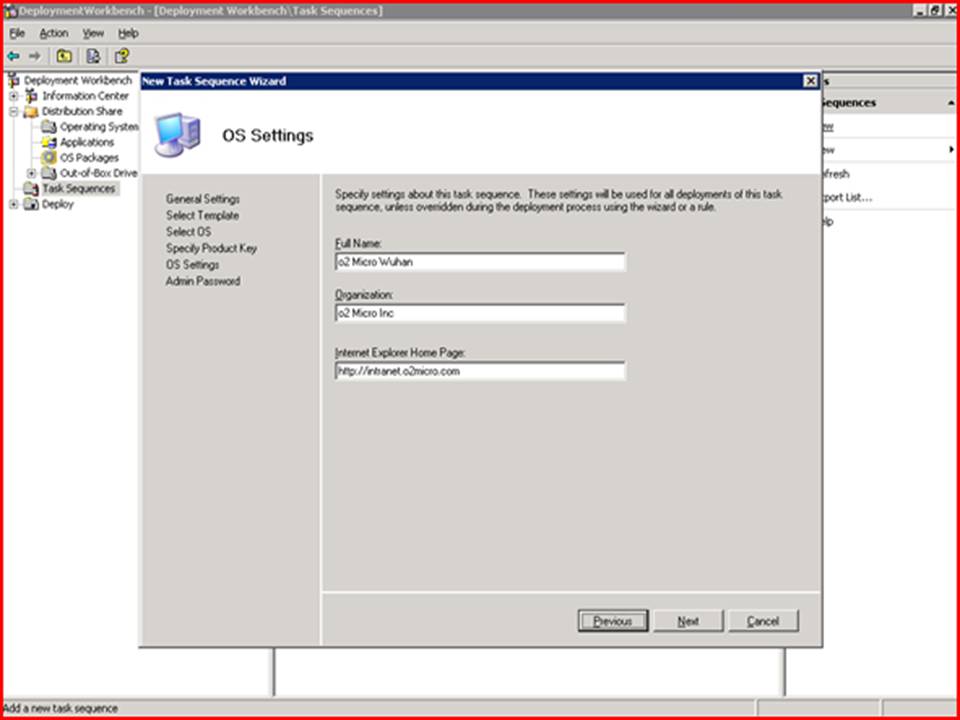Restore the inner MMC window
The image size is (960, 720).
tap(935, 10)
